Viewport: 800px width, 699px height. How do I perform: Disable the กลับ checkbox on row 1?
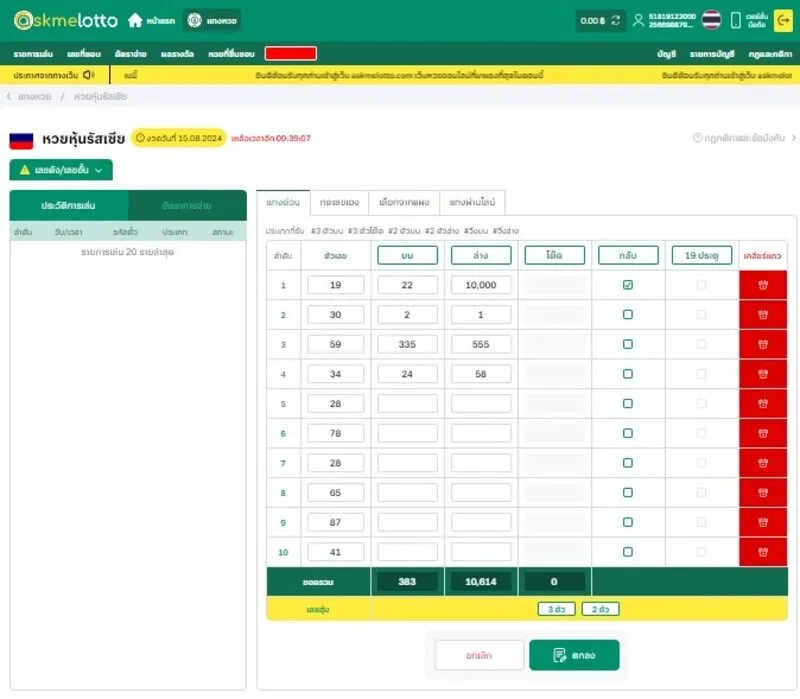click(x=627, y=285)
